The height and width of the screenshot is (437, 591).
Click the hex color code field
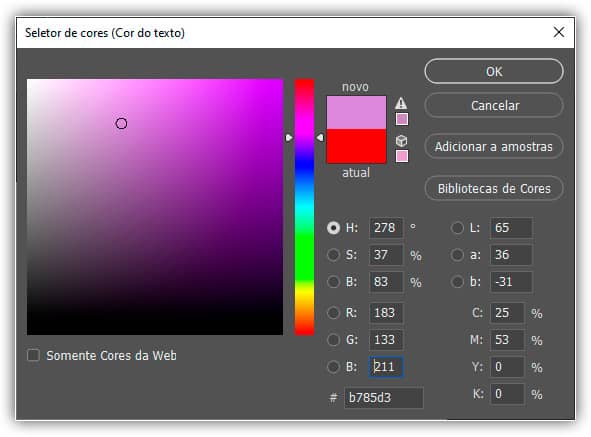[x=384, y=397]
